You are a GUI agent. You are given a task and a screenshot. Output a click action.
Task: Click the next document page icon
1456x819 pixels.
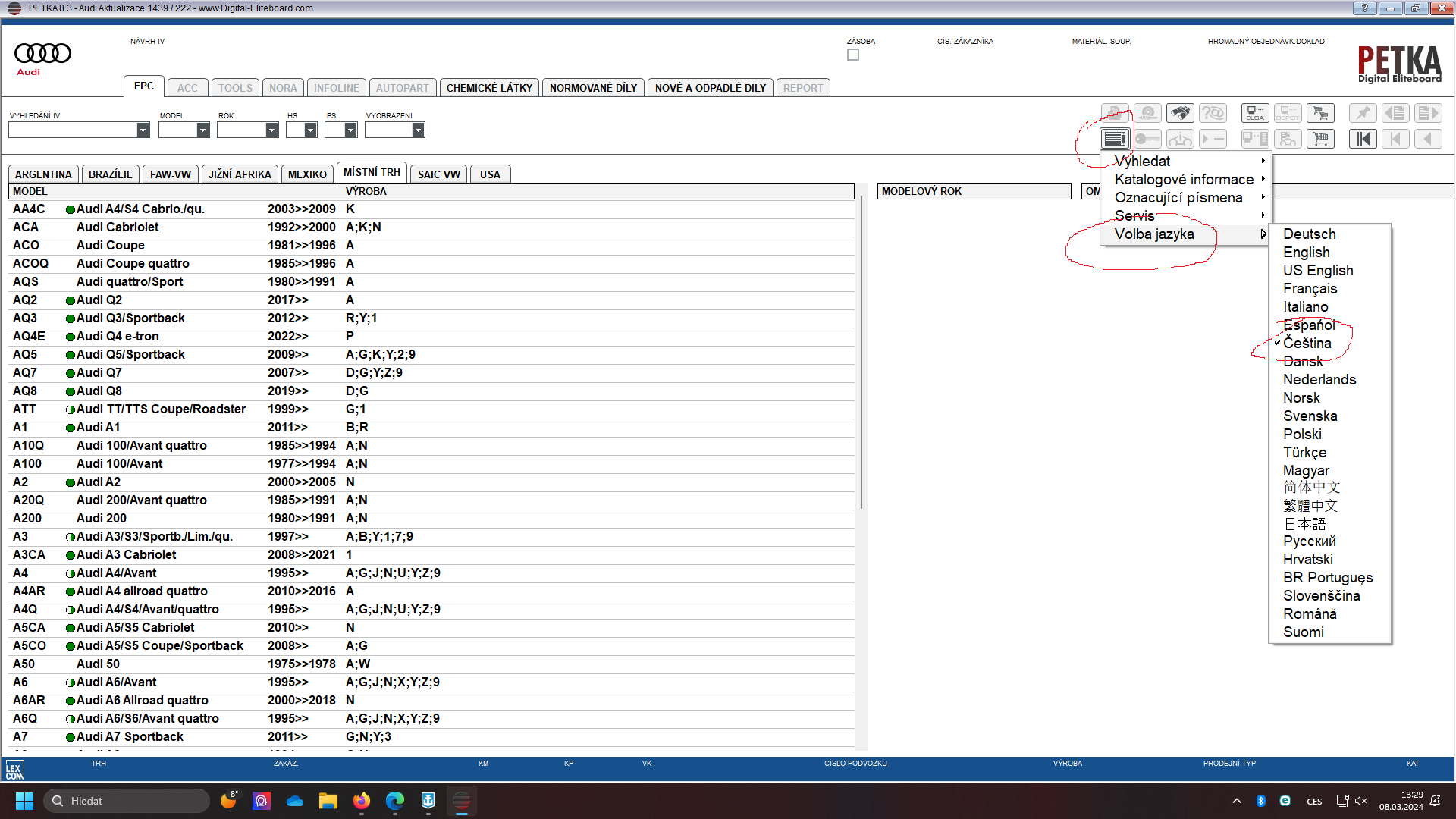(x=1428, y=114)
